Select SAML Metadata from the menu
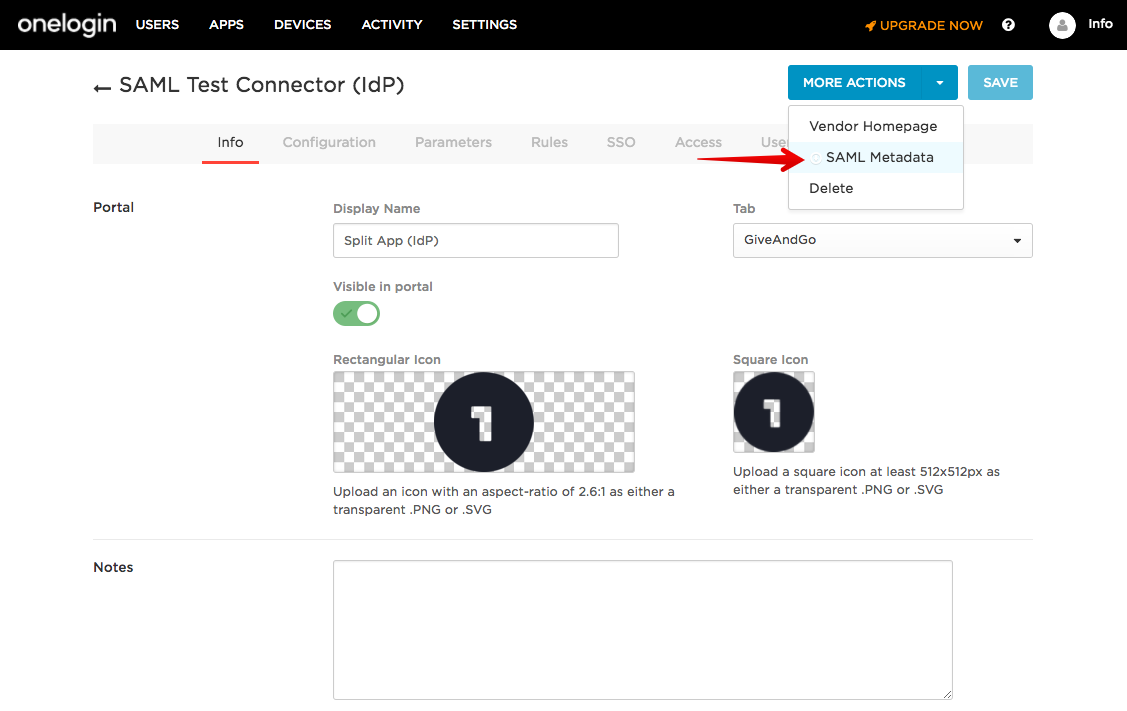 [x=879, y=157]
